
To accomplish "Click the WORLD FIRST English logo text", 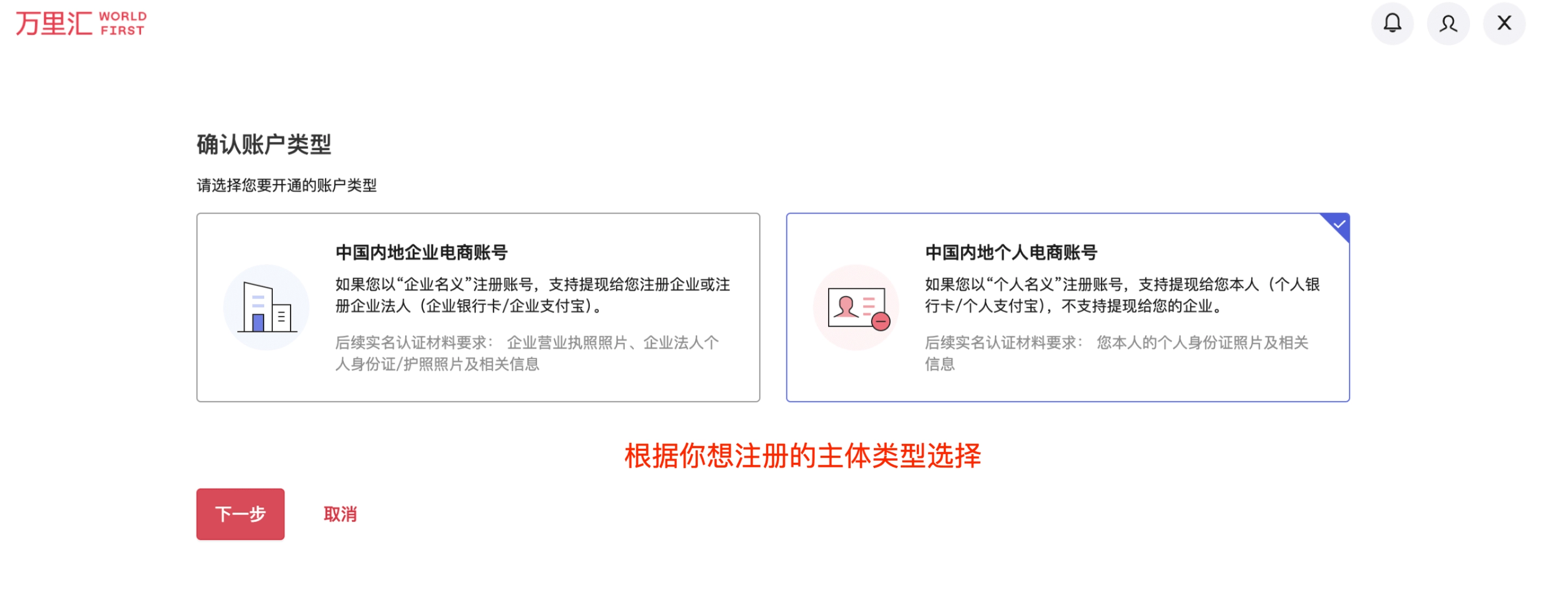I will pyautogui.click(x=123, y=24).
